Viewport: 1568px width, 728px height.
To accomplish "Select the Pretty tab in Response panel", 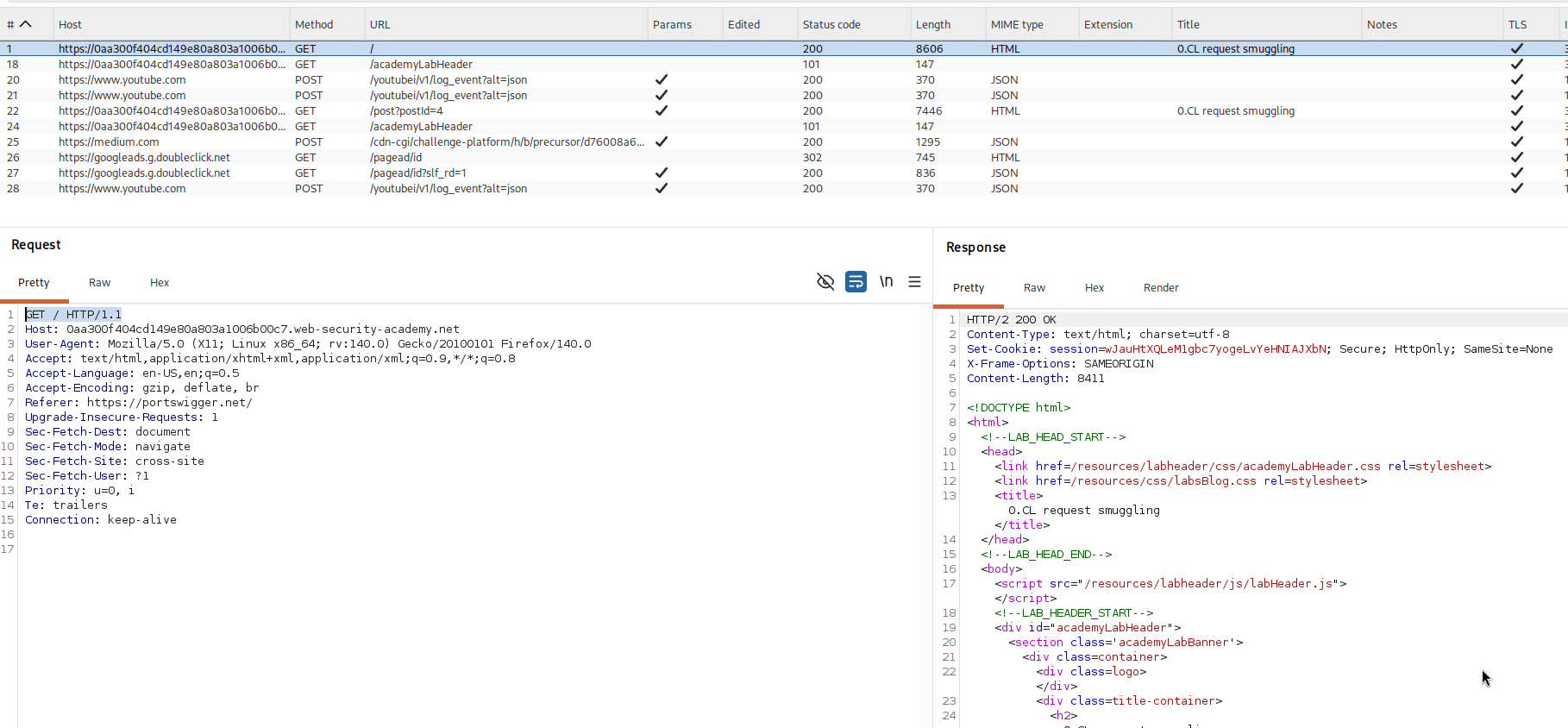I will click(x=969, y=288).
